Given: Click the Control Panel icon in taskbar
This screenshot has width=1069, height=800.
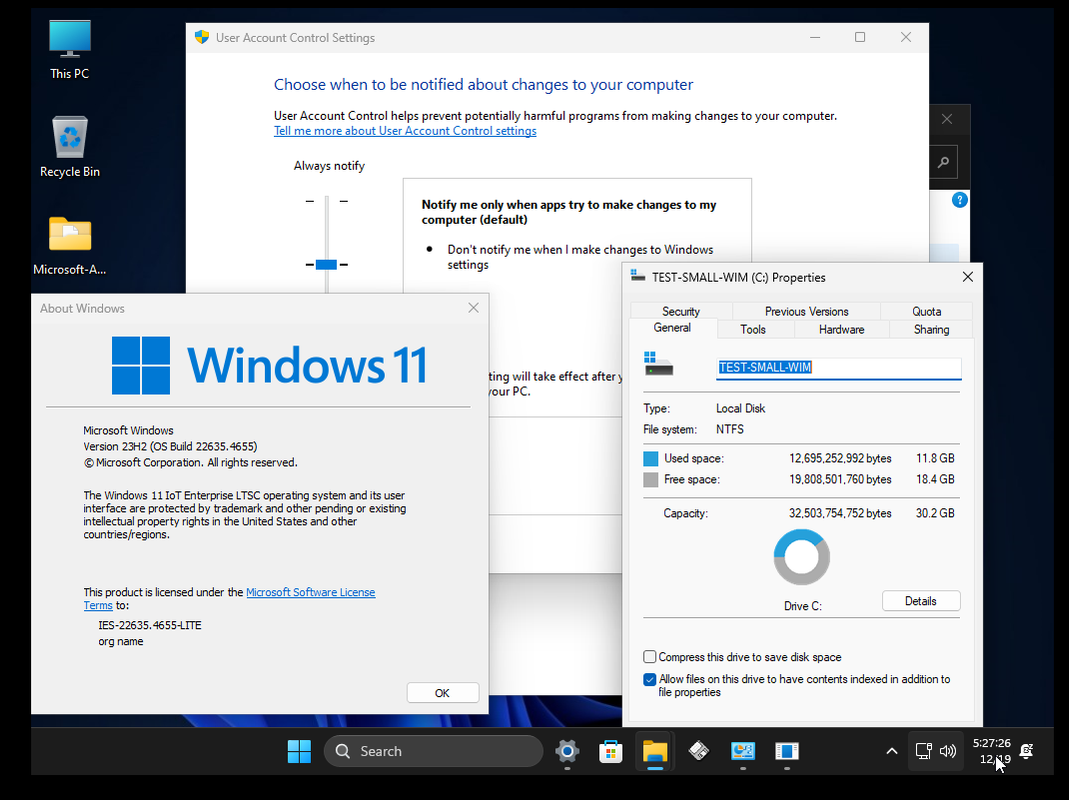Looking at the screenshot, I should click(x=742, y=751).
